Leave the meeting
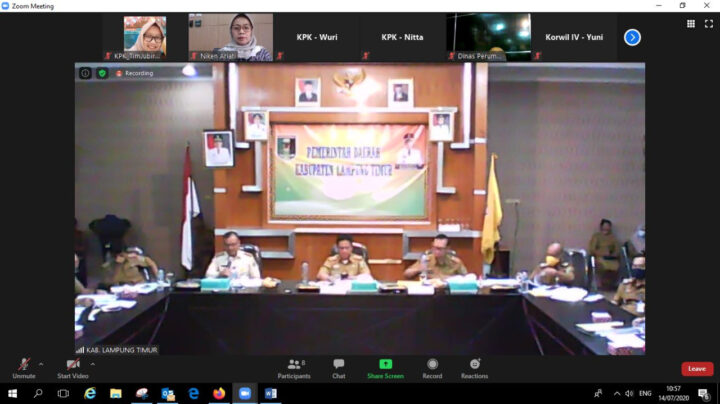 pos(697,369)
